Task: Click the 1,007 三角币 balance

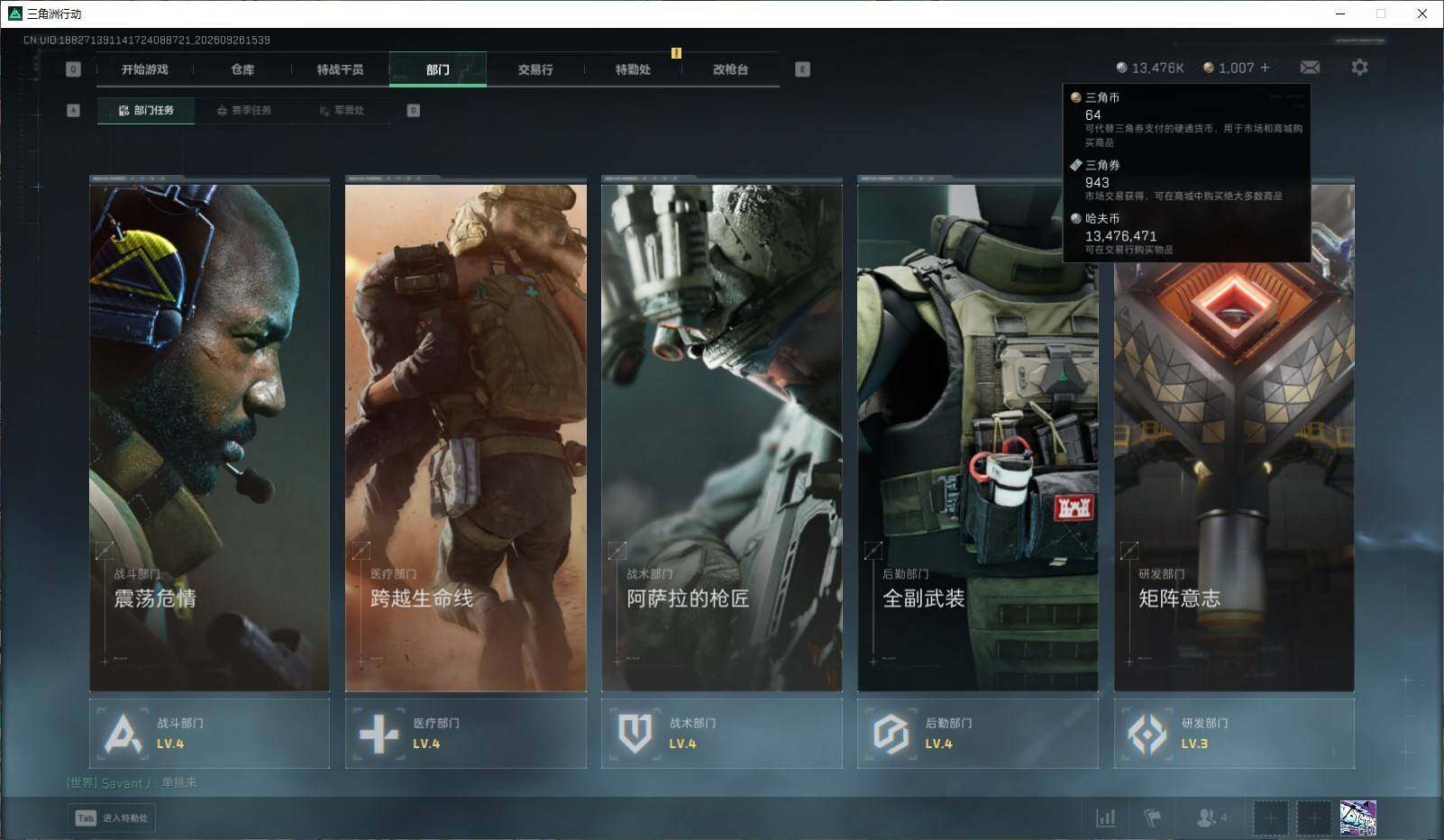Action: (1237, 68)
